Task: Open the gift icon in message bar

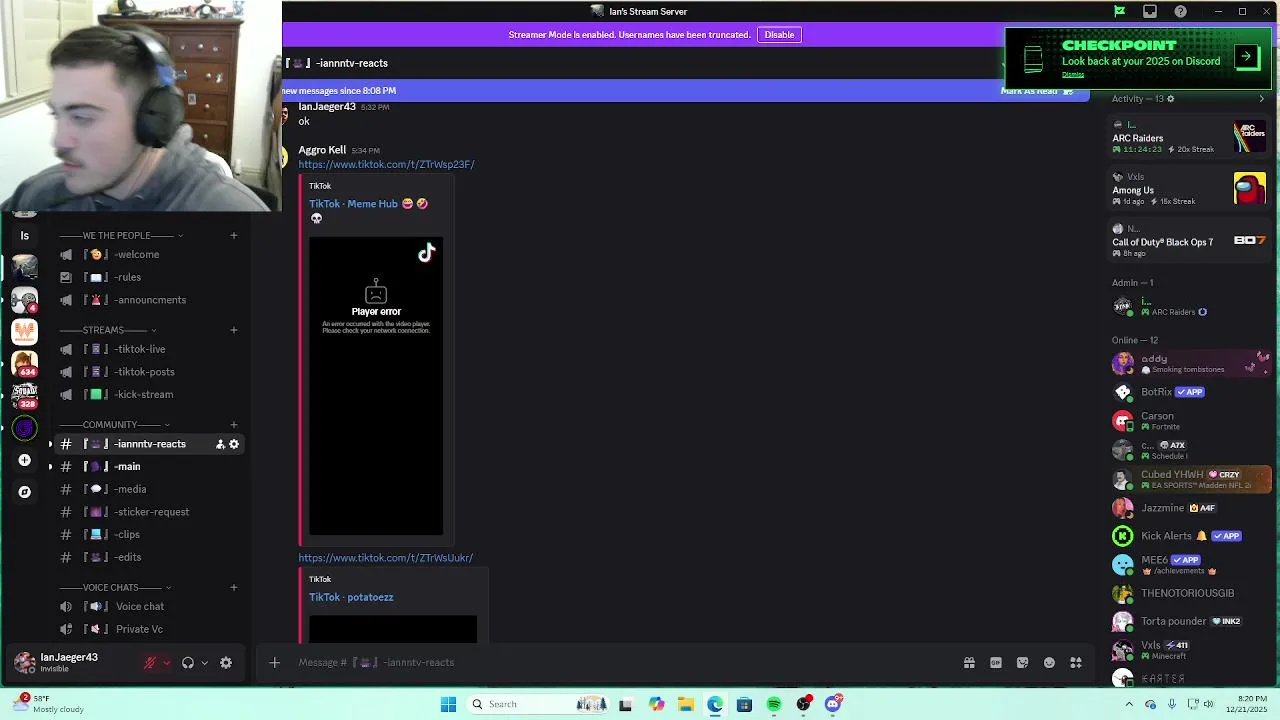Action: click(x=969, y=663)
